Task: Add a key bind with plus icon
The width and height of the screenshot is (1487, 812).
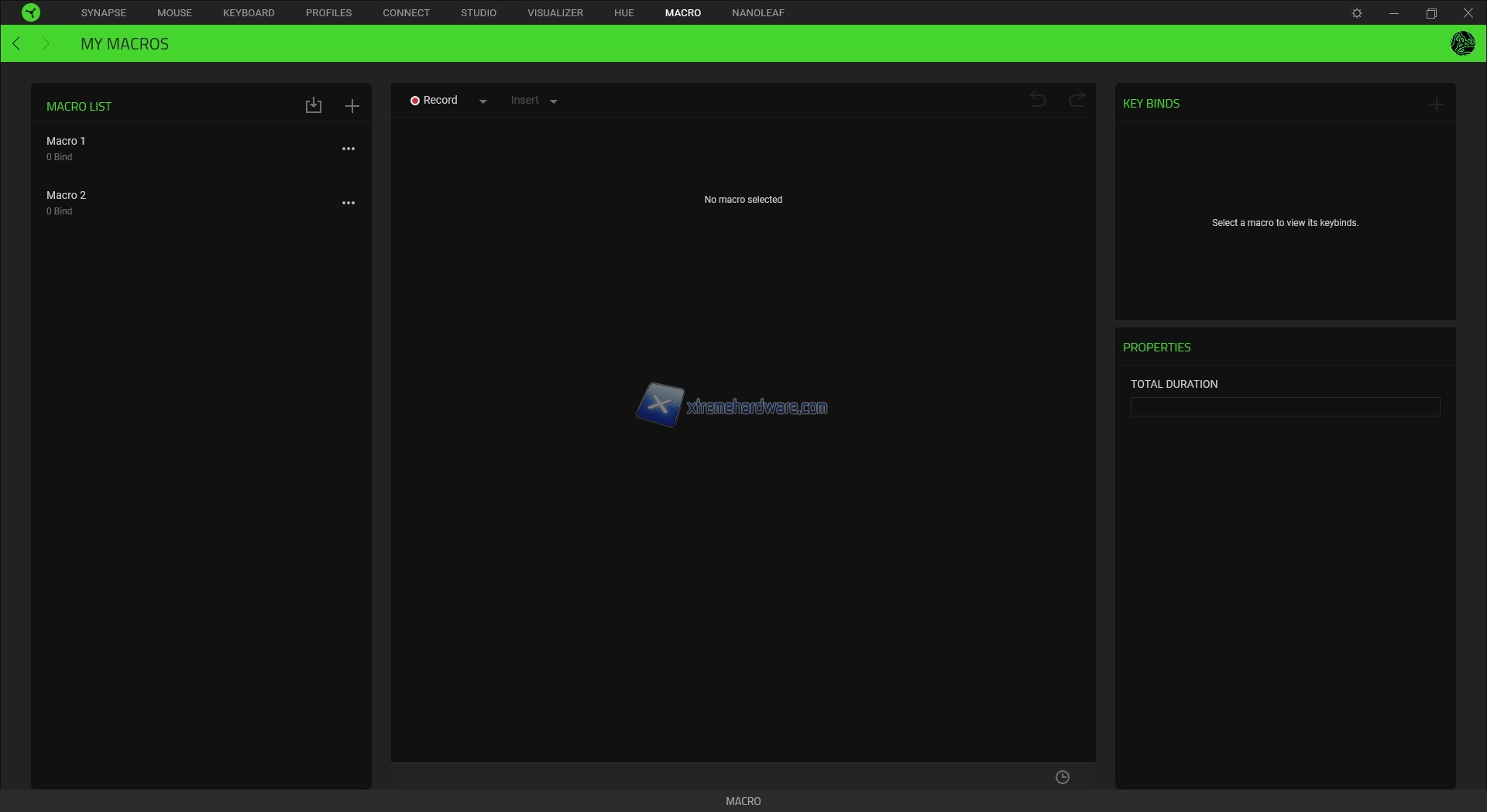Action: pos(1437,104)
